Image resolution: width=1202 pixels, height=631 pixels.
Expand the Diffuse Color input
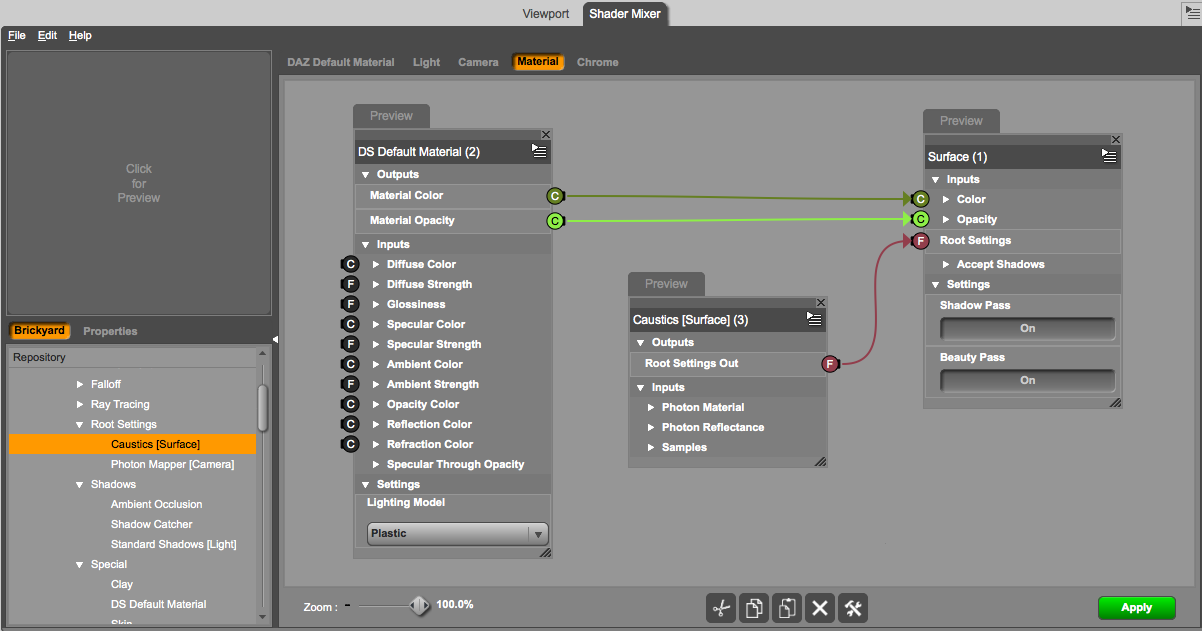(x=377, y=264)
